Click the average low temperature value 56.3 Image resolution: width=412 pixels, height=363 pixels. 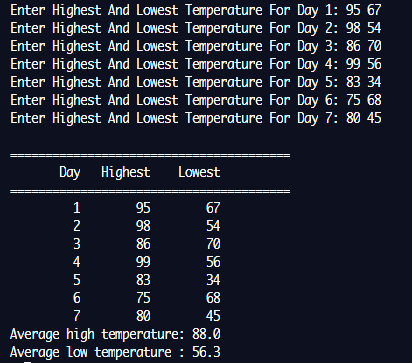coord(206,352)
